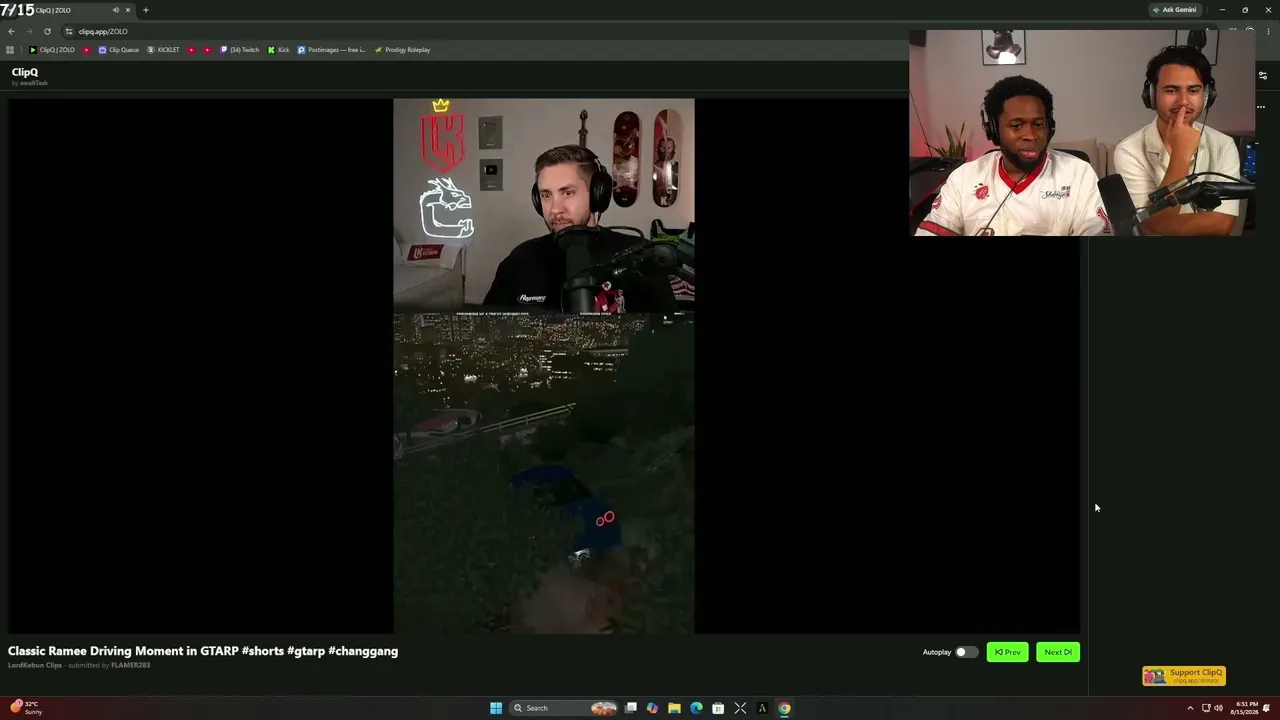Open the Kick bookmark
1280x720 pixels.
pos(278,50)
